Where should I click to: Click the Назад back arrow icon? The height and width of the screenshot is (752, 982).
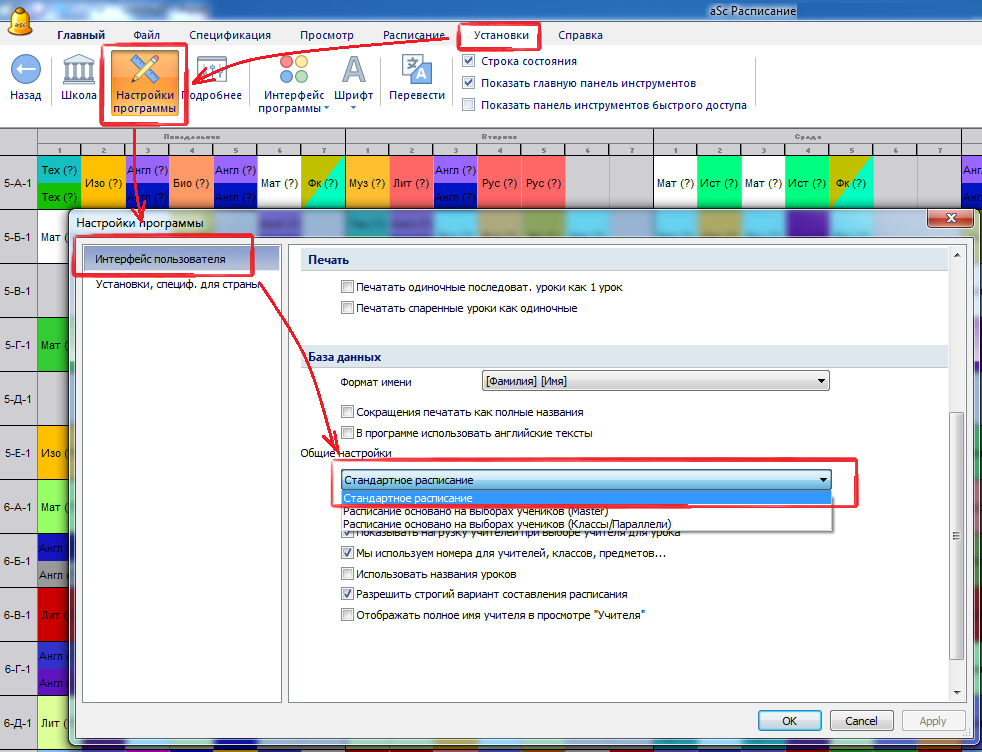click(26, 71)
